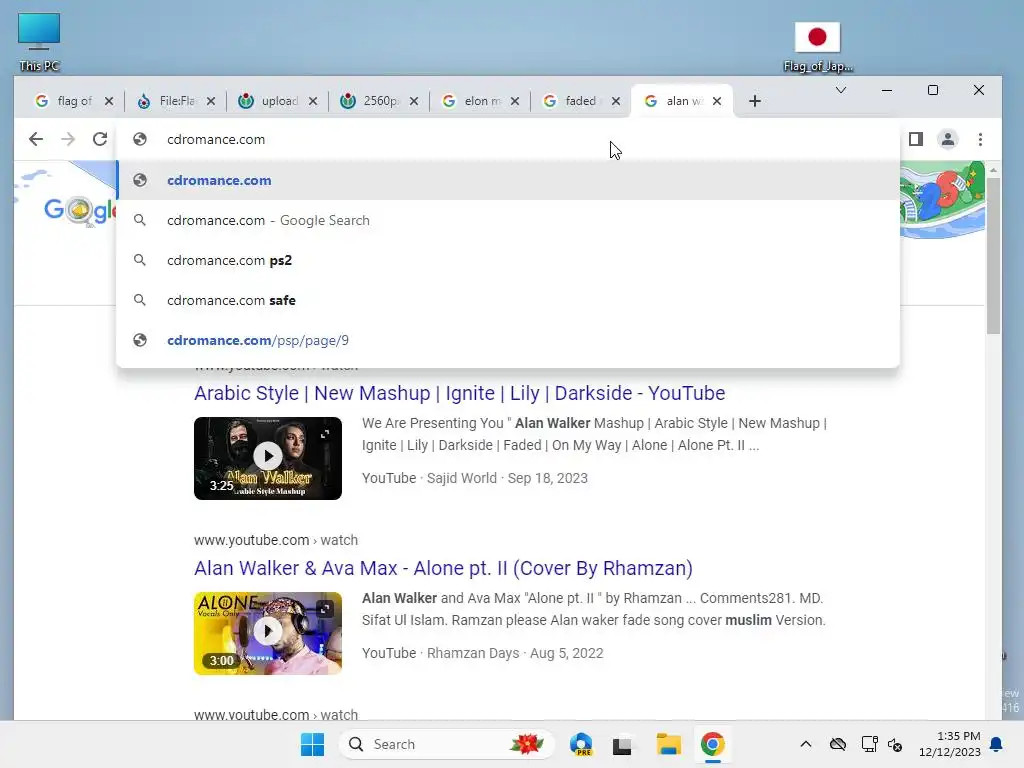1024x768 pixels.
Task: Select the cdromance.com URL suggestion
Action: [x=508, y=180]
